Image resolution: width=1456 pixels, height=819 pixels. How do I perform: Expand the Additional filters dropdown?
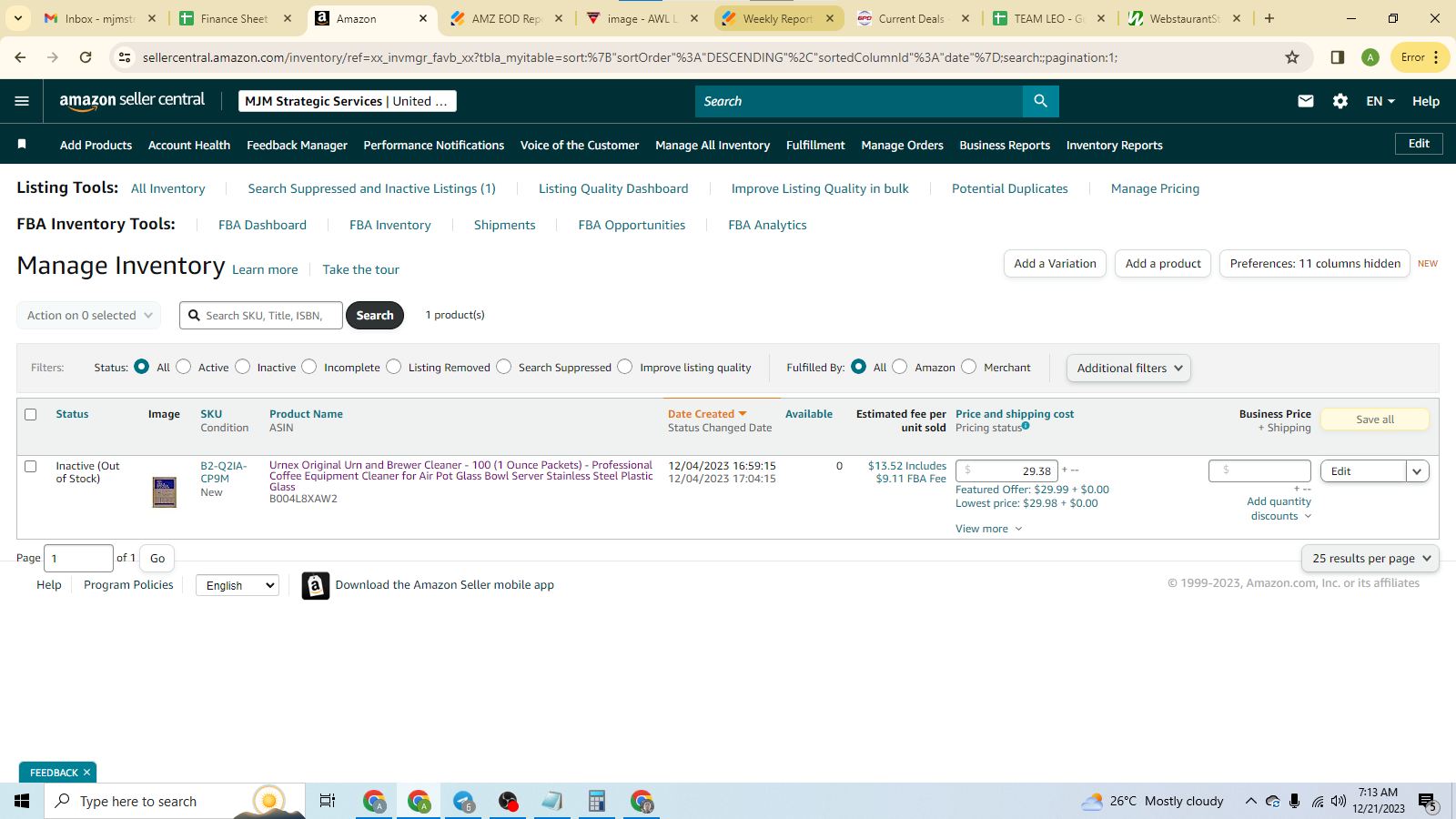point(1128,368)
